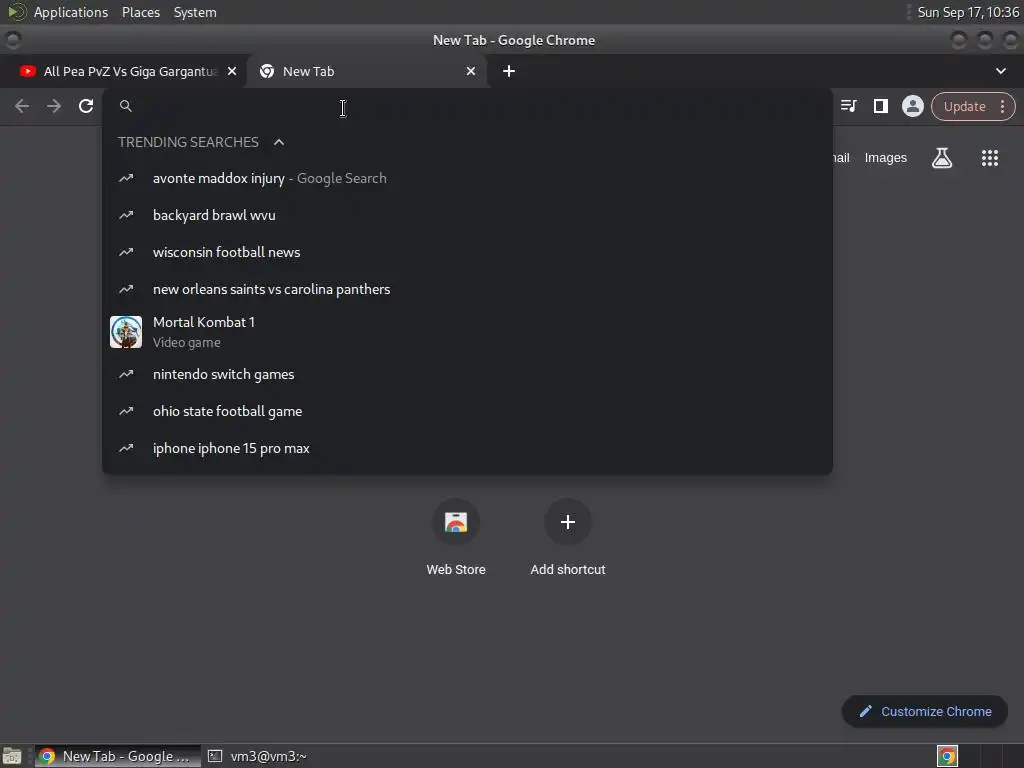This screenshot has width=1024, height=768.
Task: Click the clock showing Sun Sep 17
Action: tap(968, 12)
